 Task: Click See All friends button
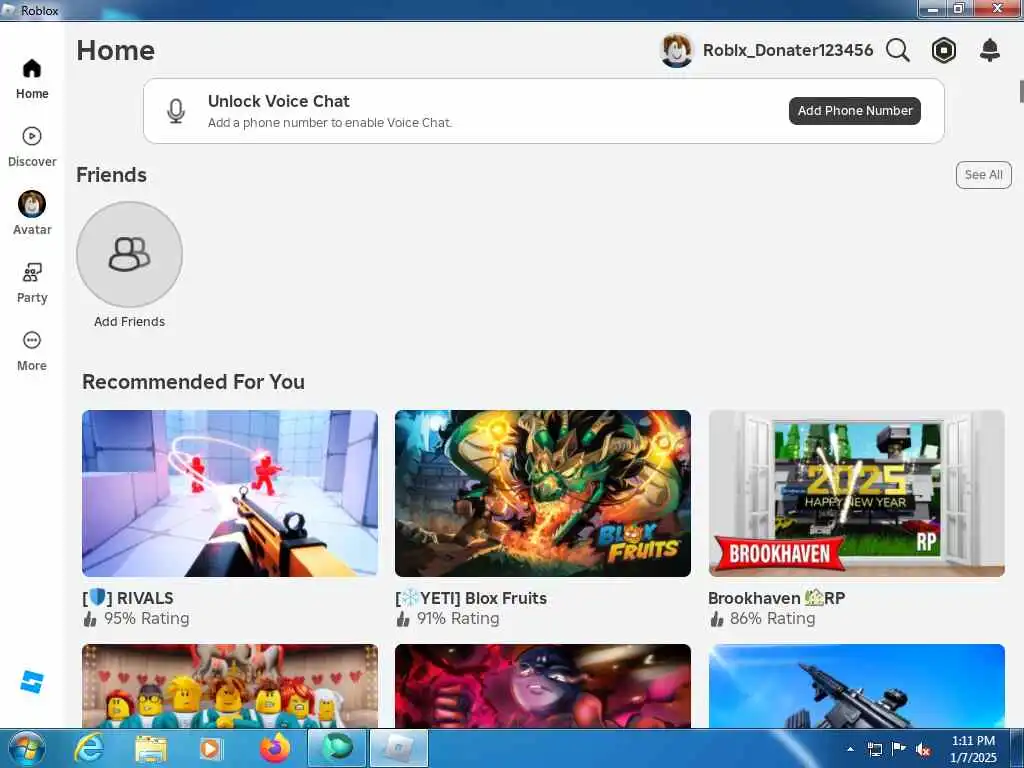984,175
